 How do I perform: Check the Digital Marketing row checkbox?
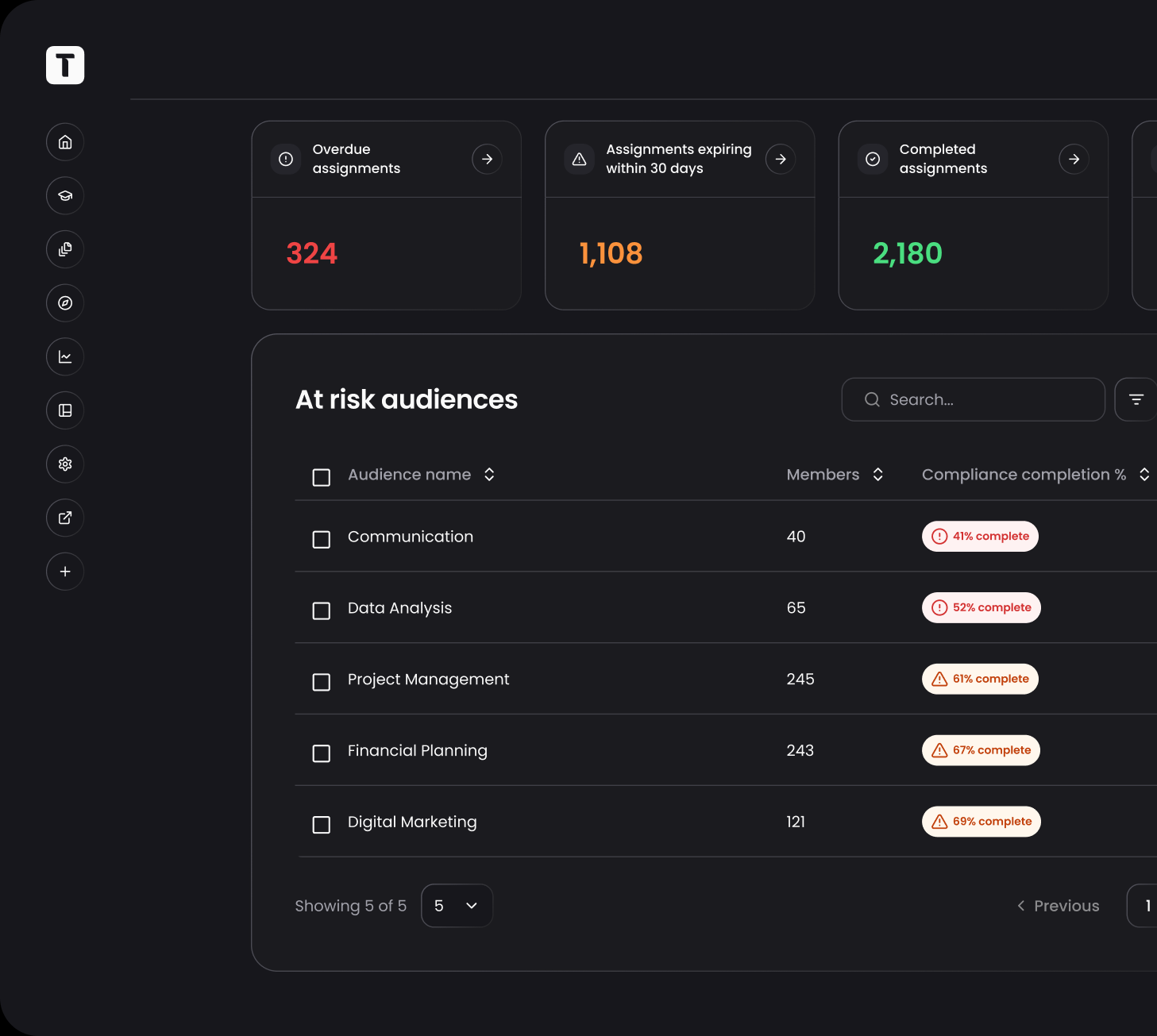[322, 825]
